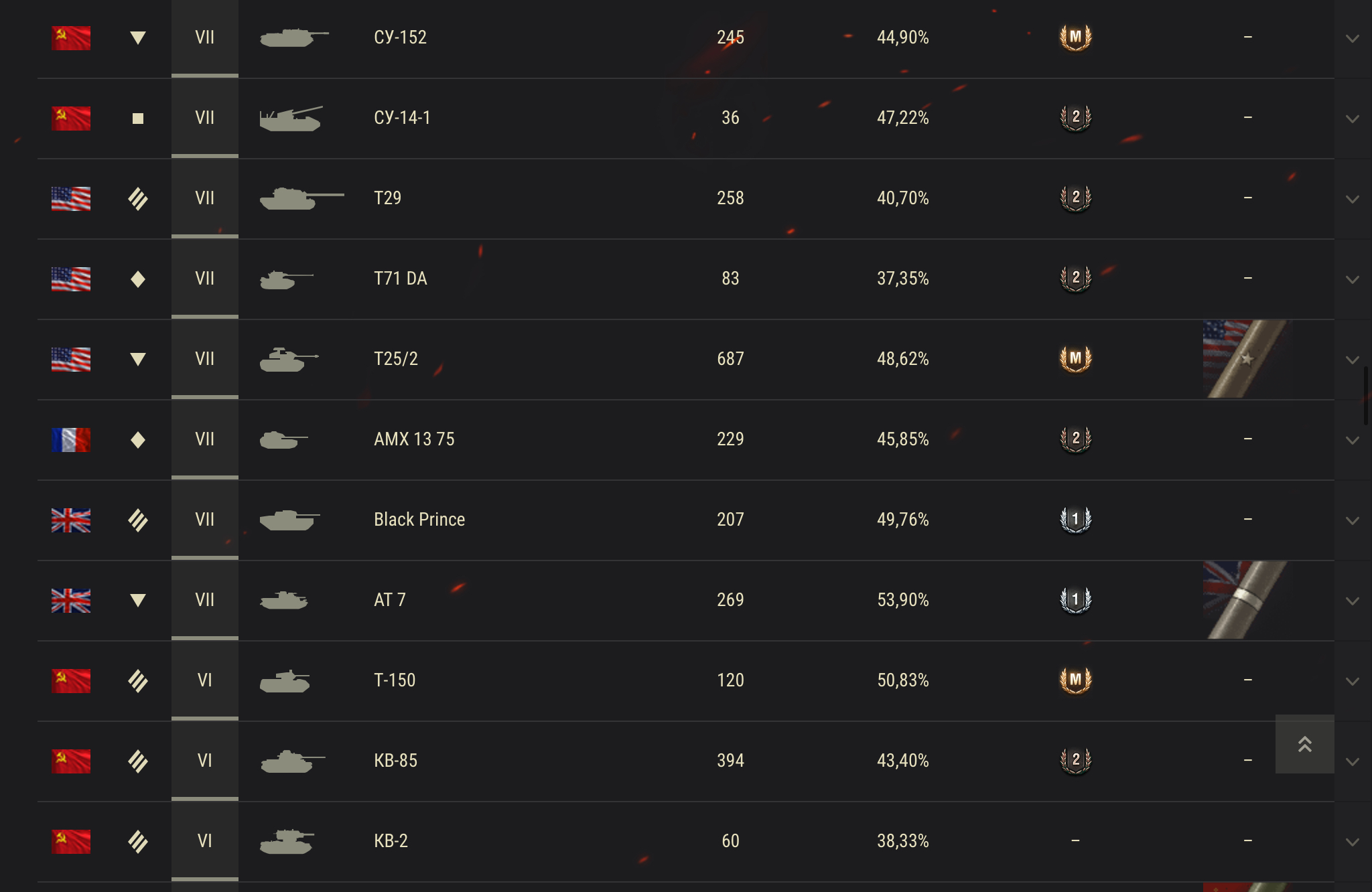
Task: Open the AMX 13 75 vehicle name
Action: [414, 439]
